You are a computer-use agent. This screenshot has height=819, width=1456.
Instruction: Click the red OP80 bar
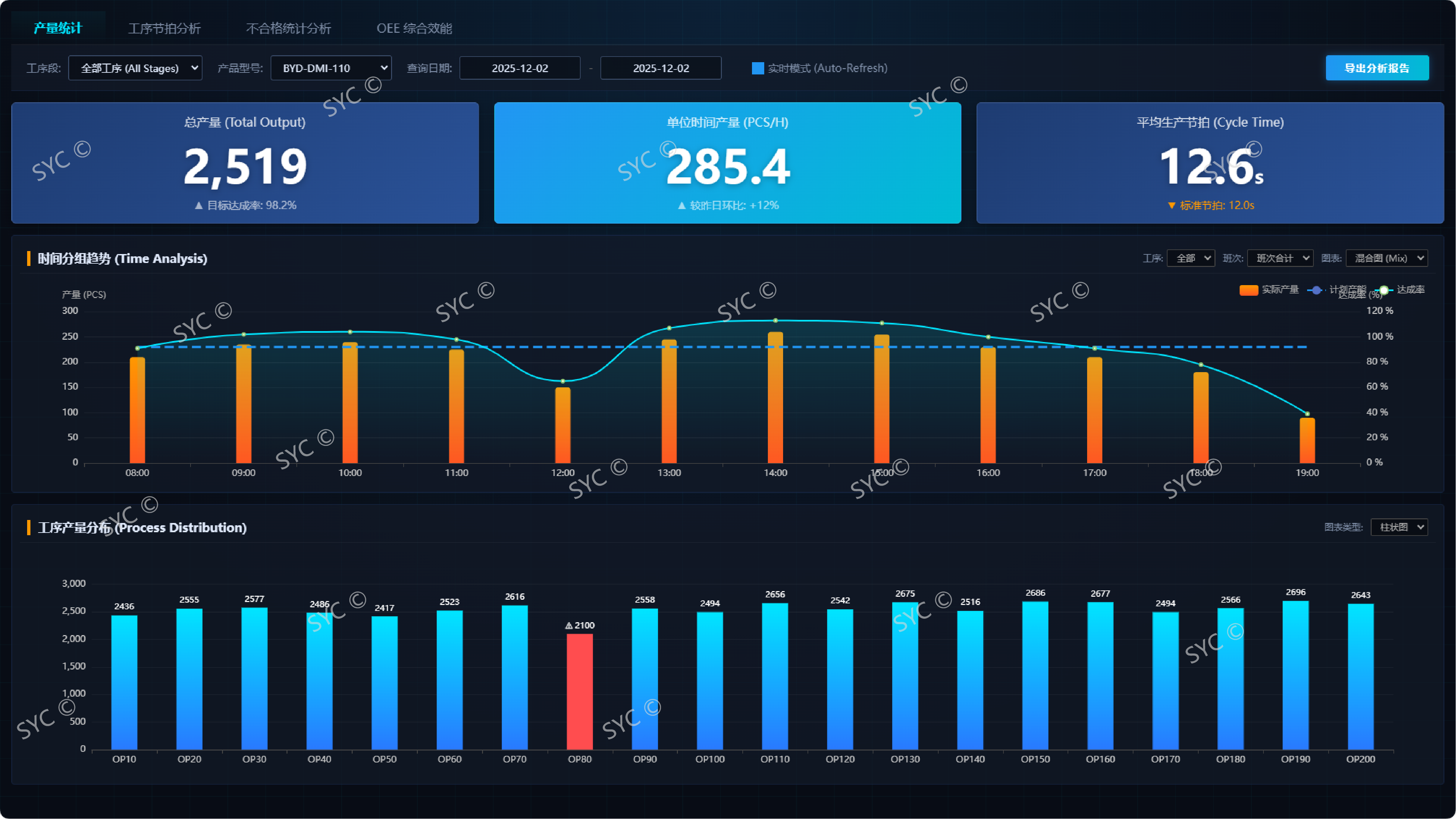(579, 692)
